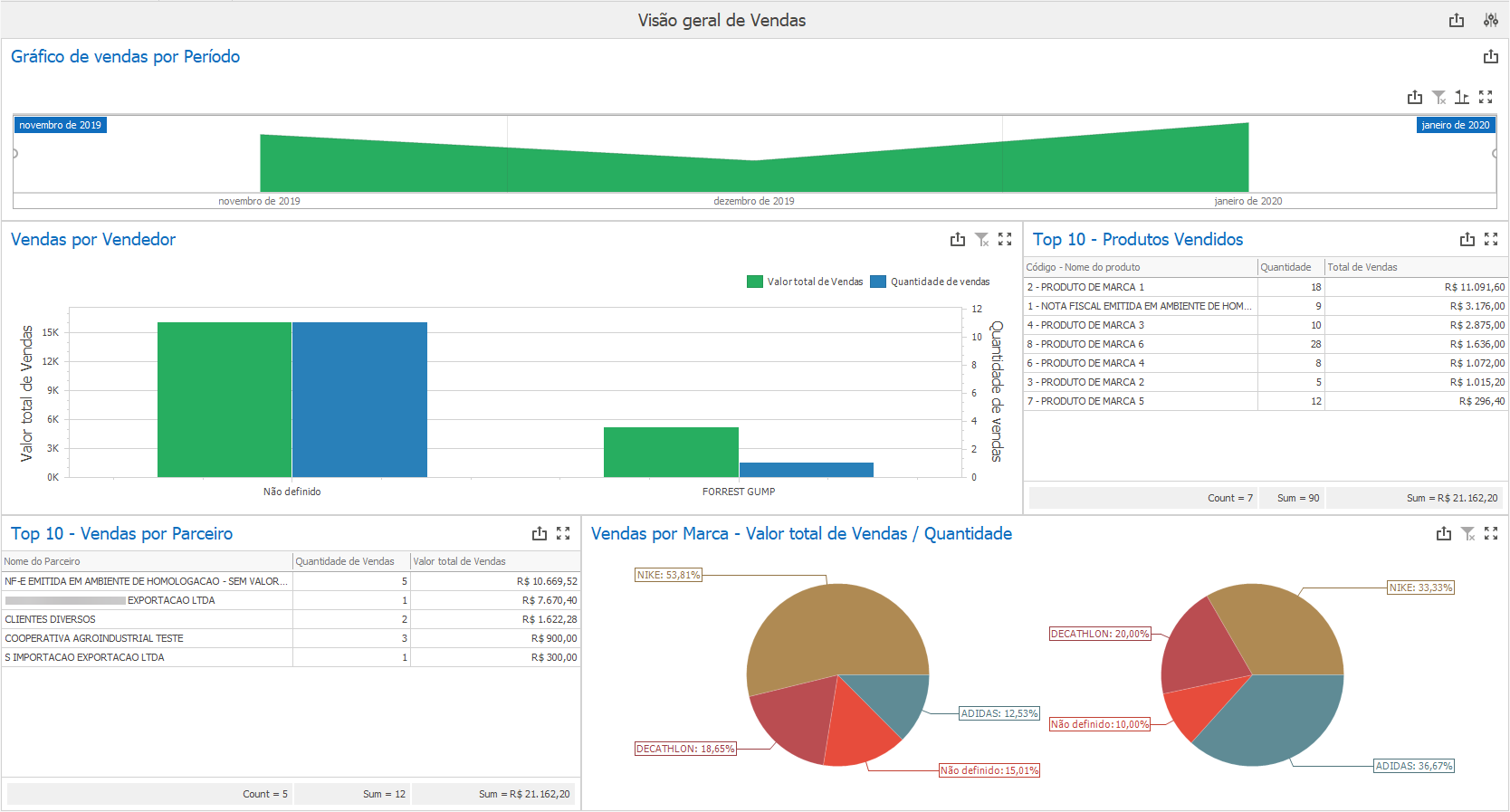The height and width of the screenshot is (812, 1510).
Task: Clear master filter on Vendas por Vendedor
Action: click(982, 239)
